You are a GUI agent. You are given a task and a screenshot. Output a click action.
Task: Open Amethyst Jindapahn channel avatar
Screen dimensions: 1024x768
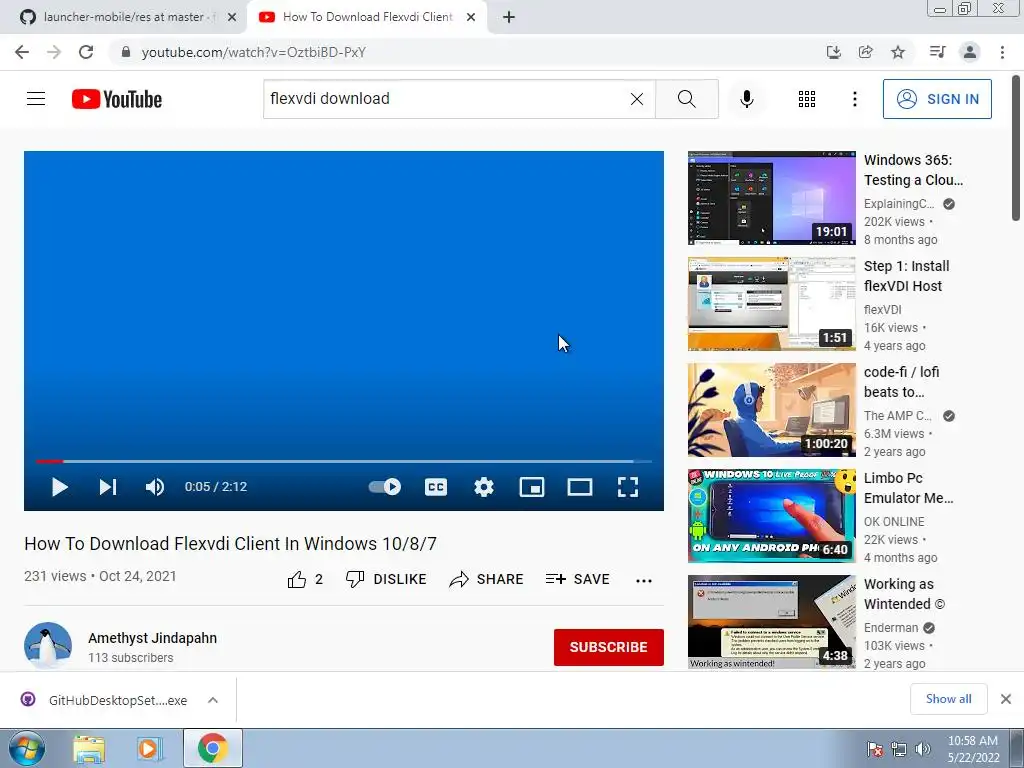48,646
